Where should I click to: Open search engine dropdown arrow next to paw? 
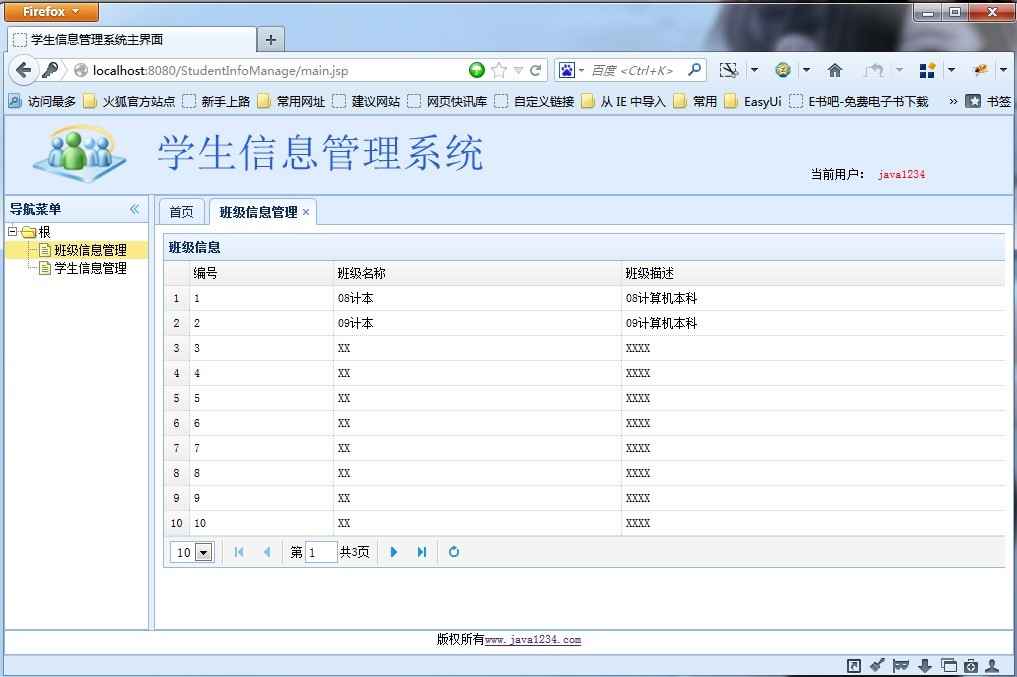pos(581,70)
